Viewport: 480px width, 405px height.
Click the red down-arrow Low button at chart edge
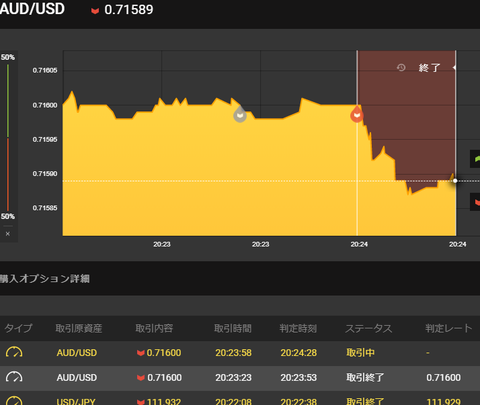pyautogui.click(x=475, y=202)
